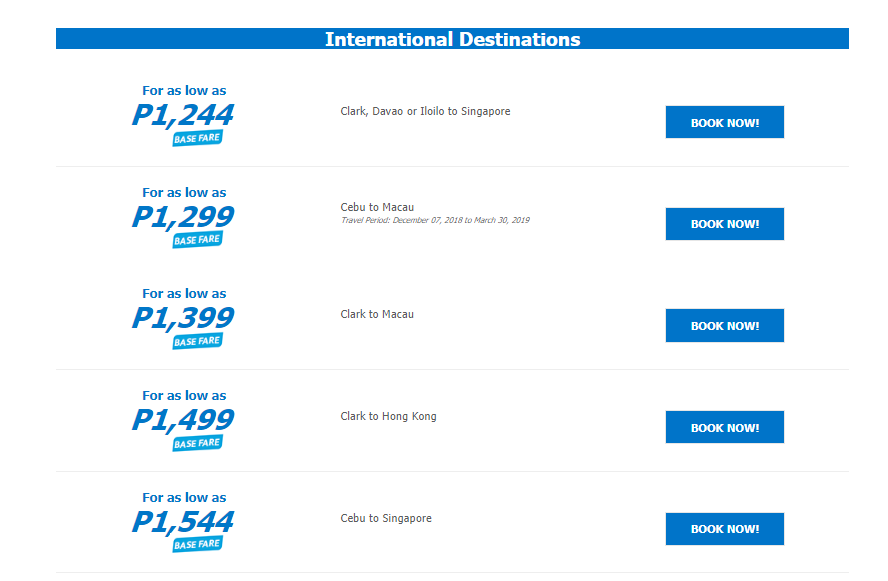Select the Cebu to Macau route text
Image resolution: width=888 pixels, height=581 pixels.
377,207
